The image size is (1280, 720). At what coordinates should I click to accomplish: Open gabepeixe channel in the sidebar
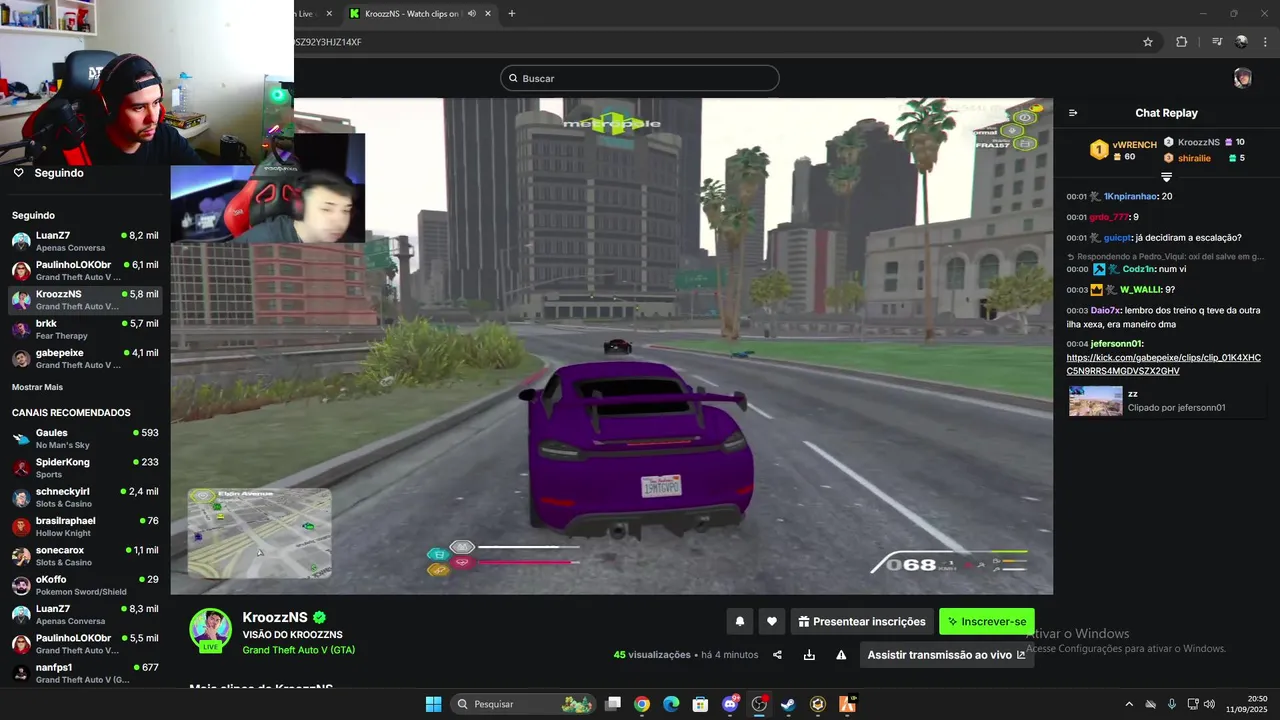(x=84, y=358)
